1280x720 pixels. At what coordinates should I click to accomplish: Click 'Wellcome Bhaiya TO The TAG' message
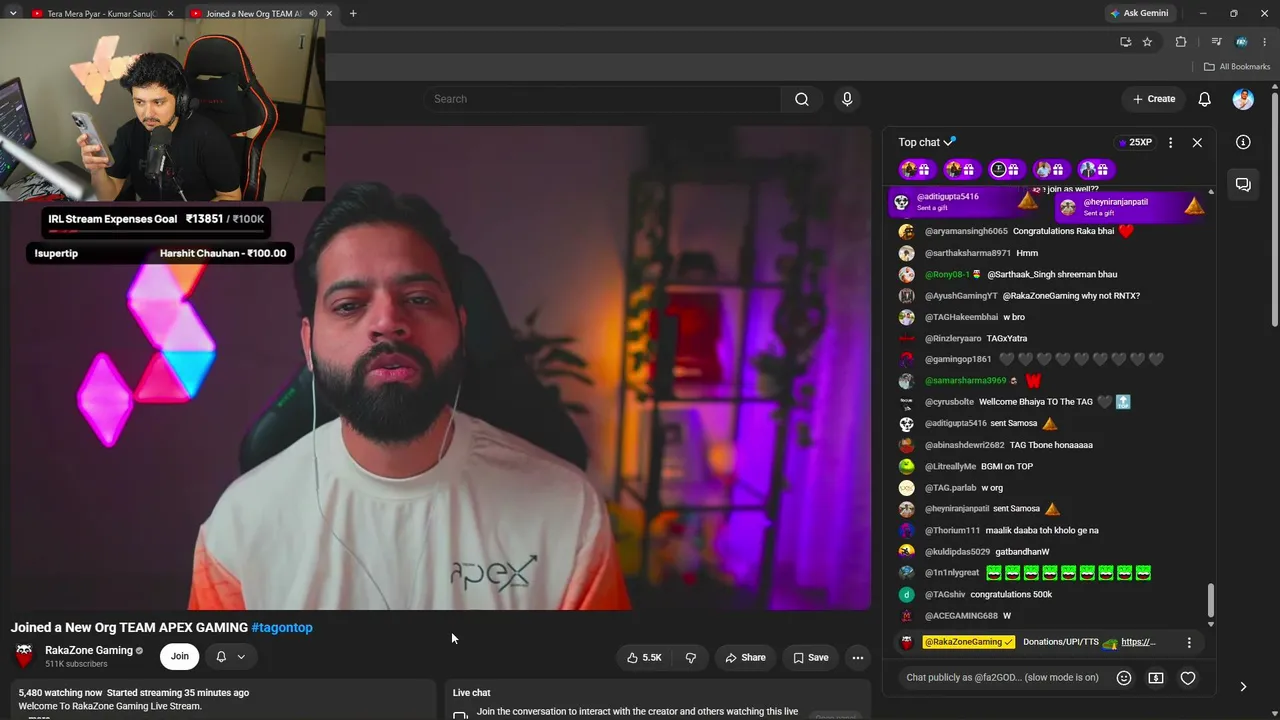coord(1036,402)
